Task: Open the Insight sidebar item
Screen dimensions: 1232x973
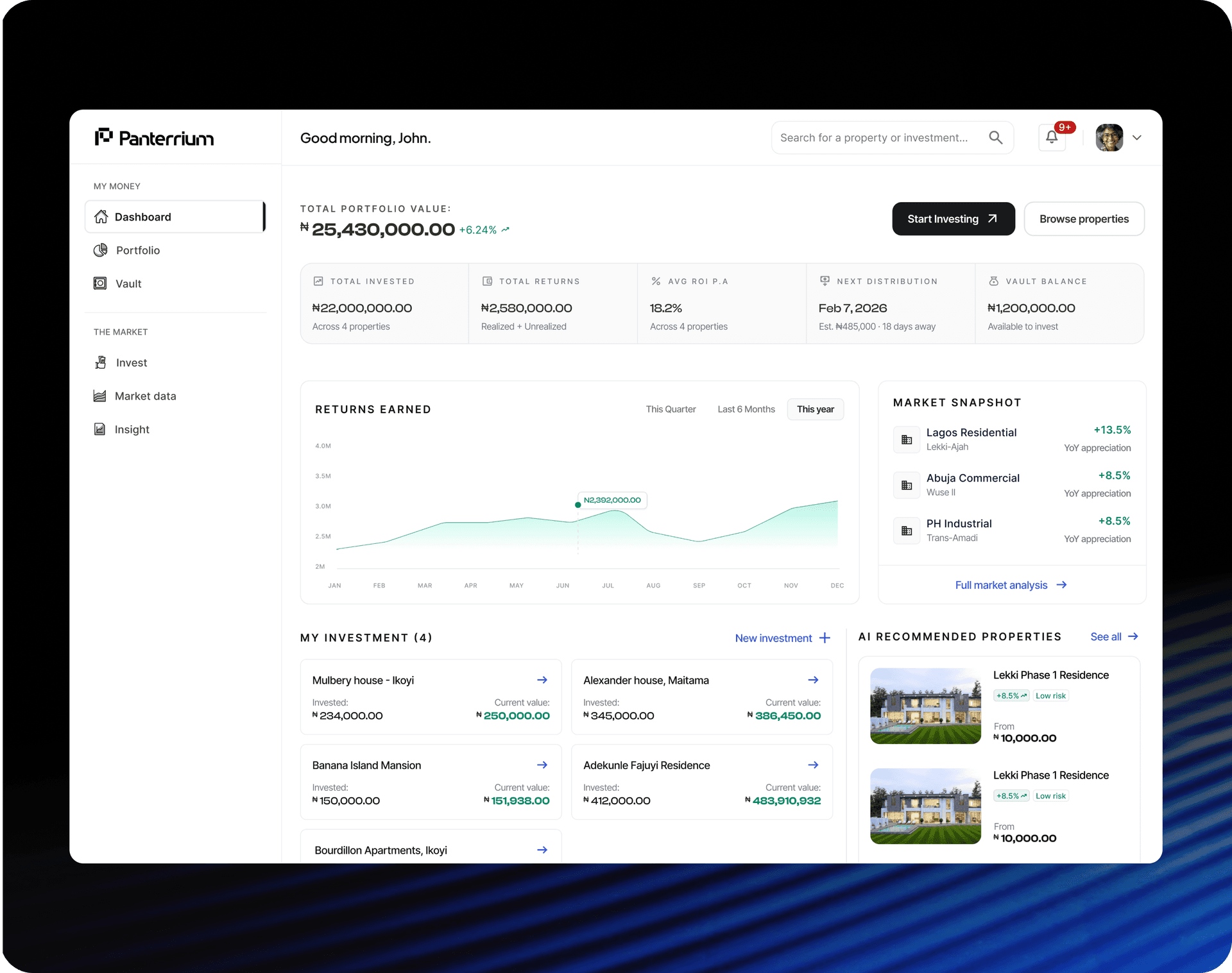Action: 132,429
